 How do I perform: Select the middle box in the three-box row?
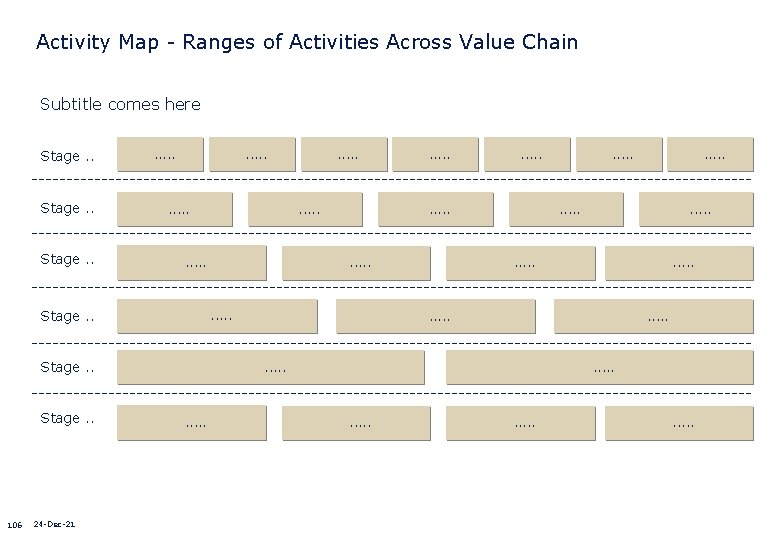coord(436,316)
